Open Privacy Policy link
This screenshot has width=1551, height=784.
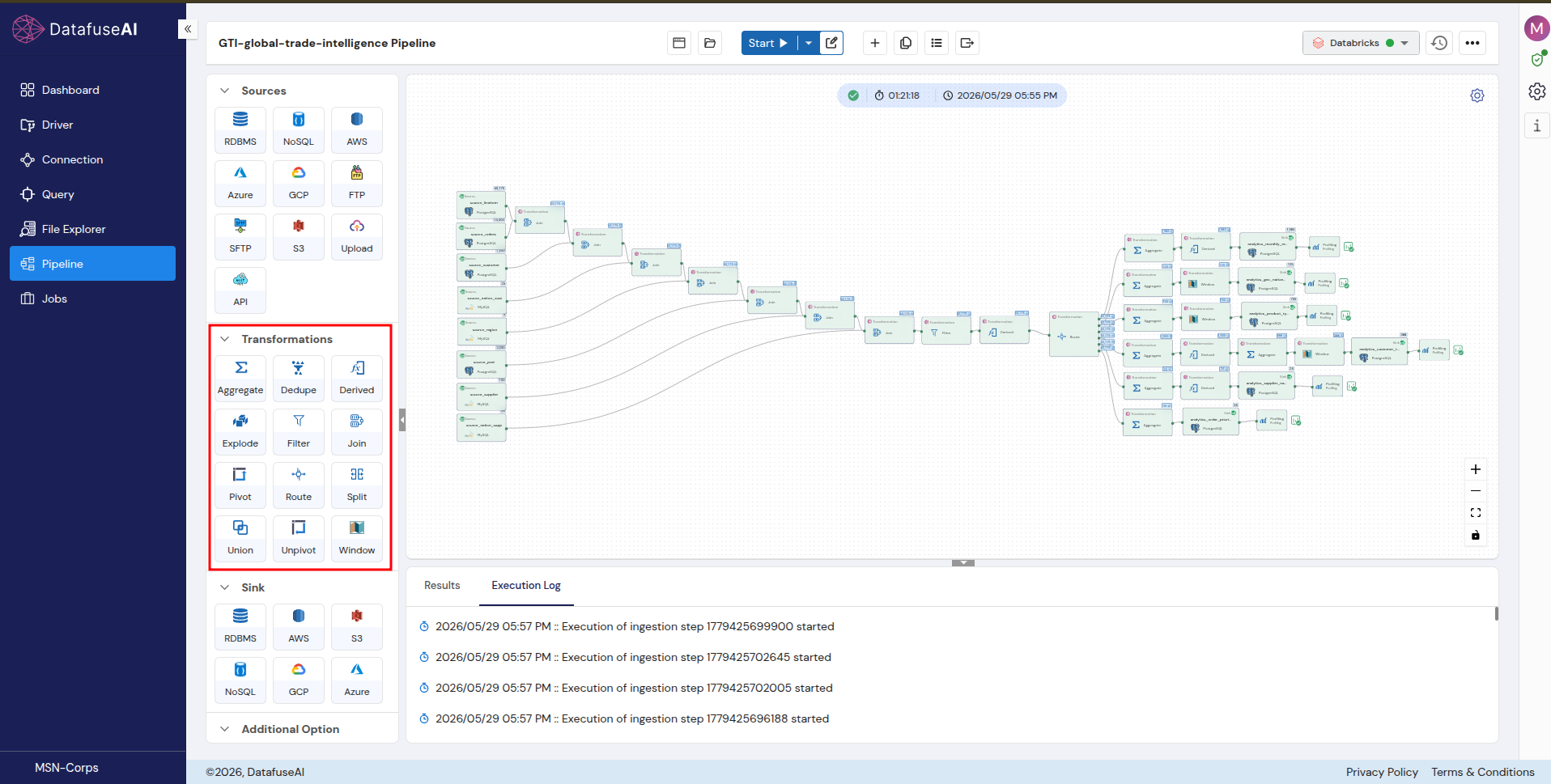point(1382,772)
